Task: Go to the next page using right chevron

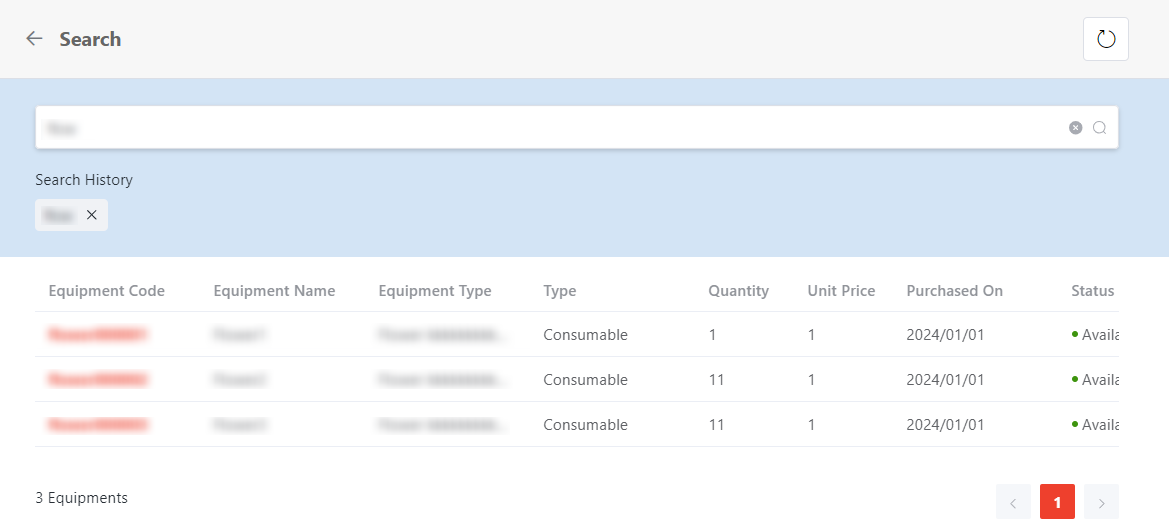Action: coord(1101,502)
